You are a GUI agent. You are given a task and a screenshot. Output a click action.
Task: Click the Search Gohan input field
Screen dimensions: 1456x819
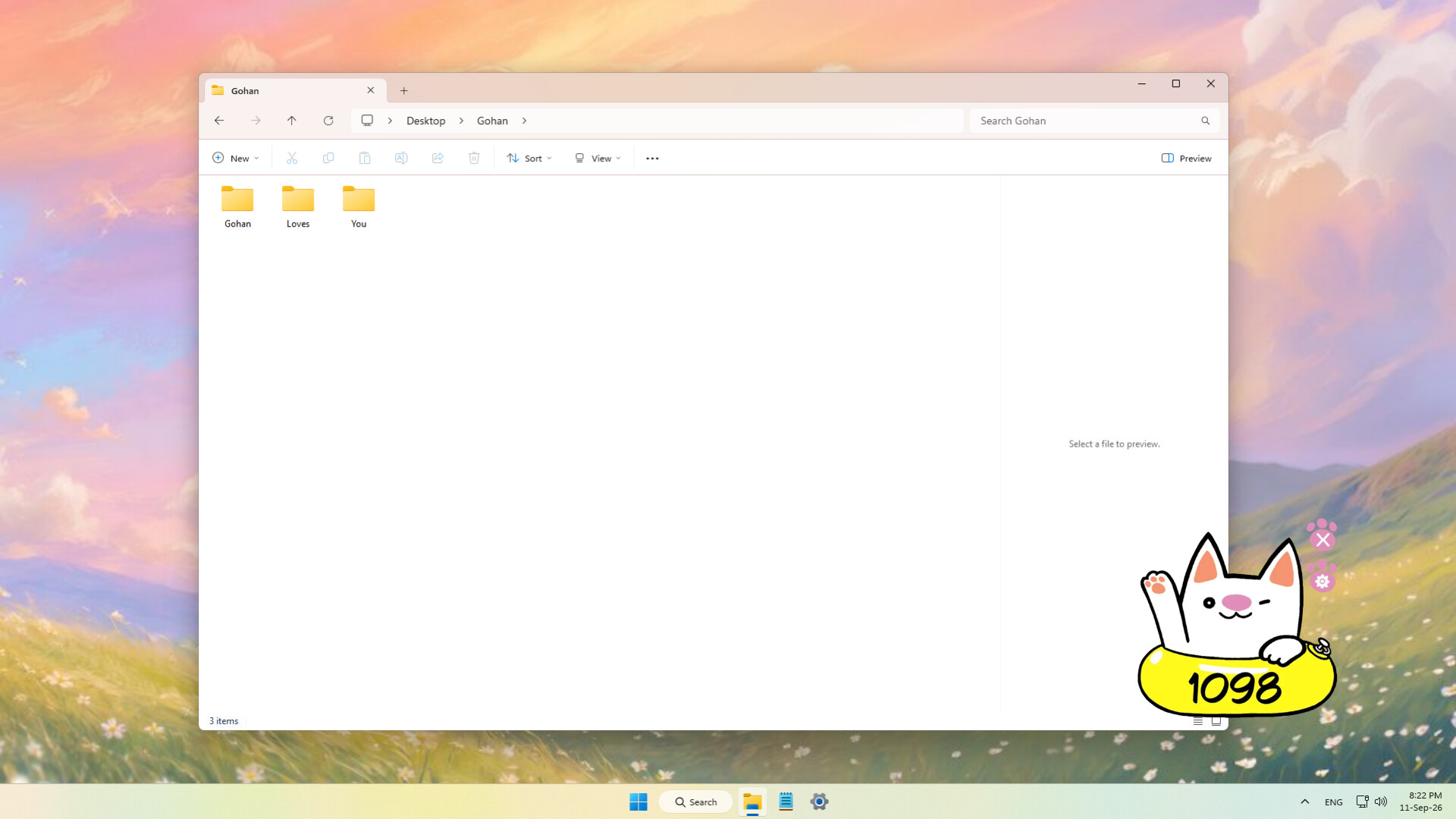(x=1094, y=121)
